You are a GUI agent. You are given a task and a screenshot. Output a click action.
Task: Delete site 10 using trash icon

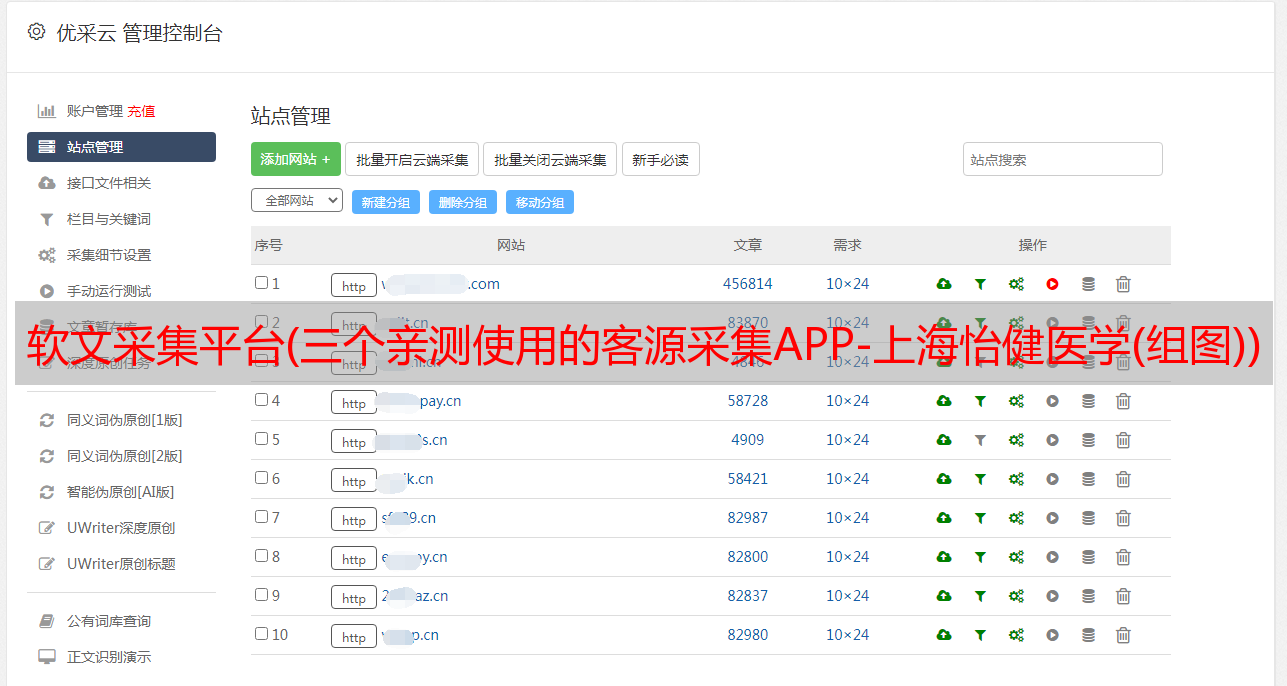(x=1123, y=635)
